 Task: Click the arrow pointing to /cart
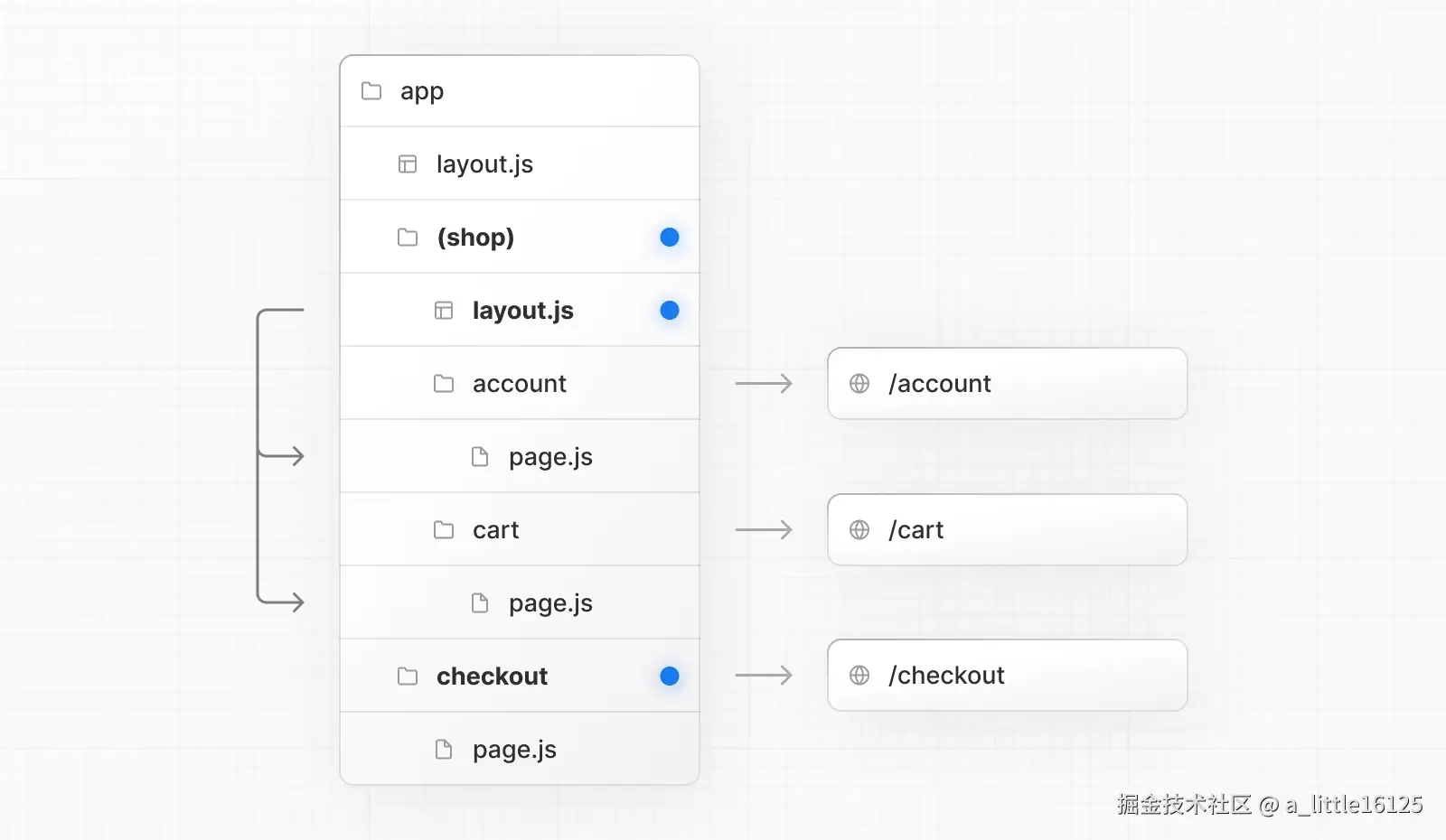coord(764,530)
